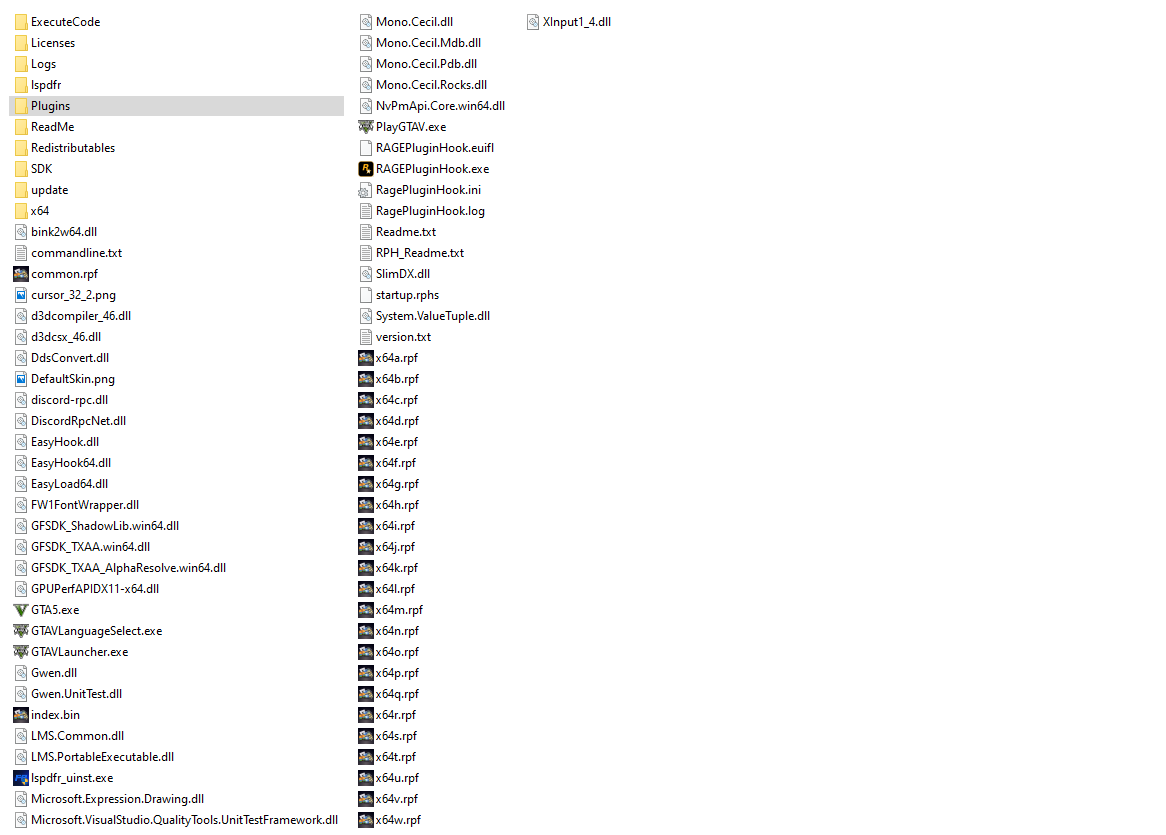Select the Licenses folder name
This screenshot has width=1166, height=835.
coord(53,42)
